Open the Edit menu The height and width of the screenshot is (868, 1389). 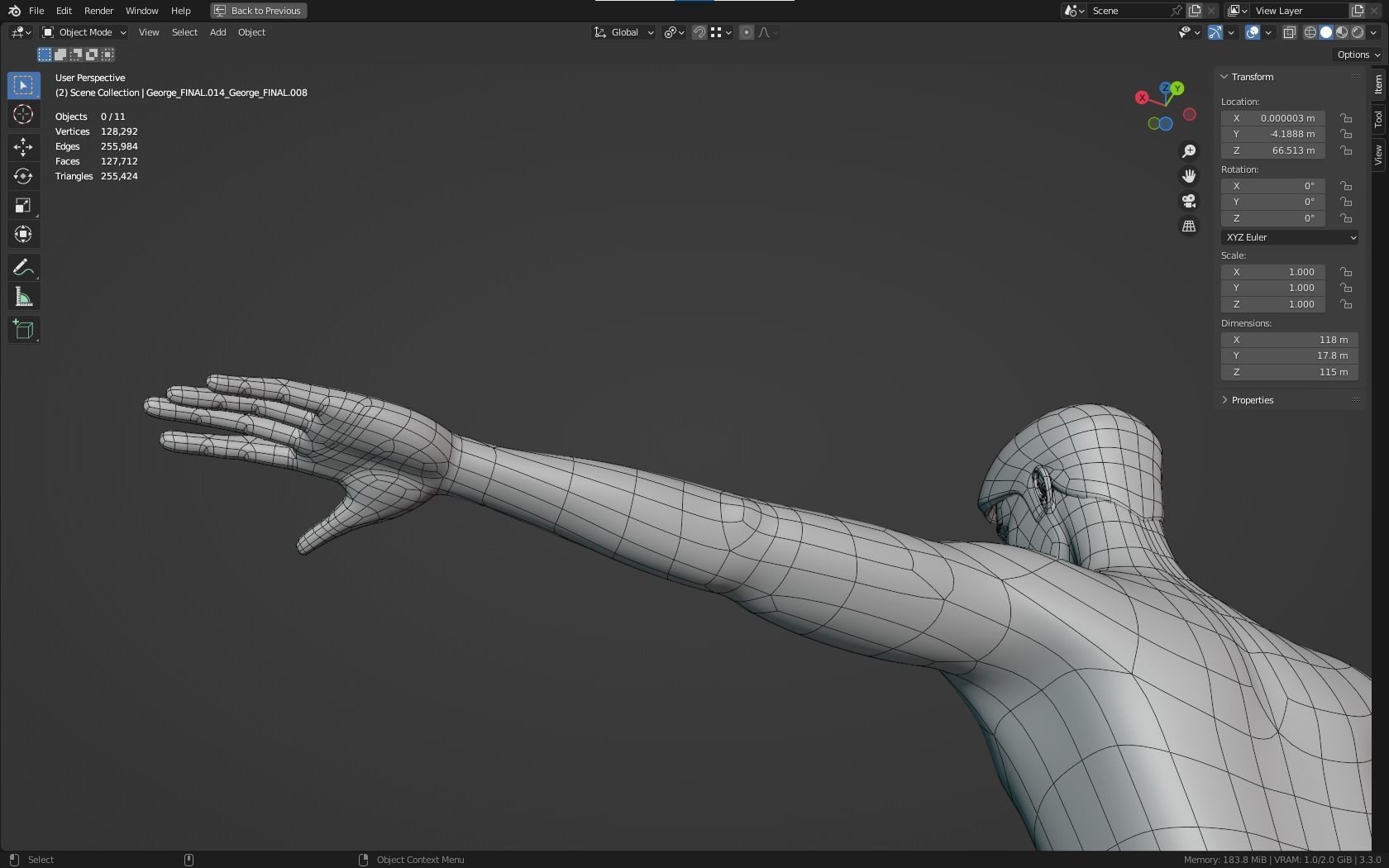(x=64, y=11)
